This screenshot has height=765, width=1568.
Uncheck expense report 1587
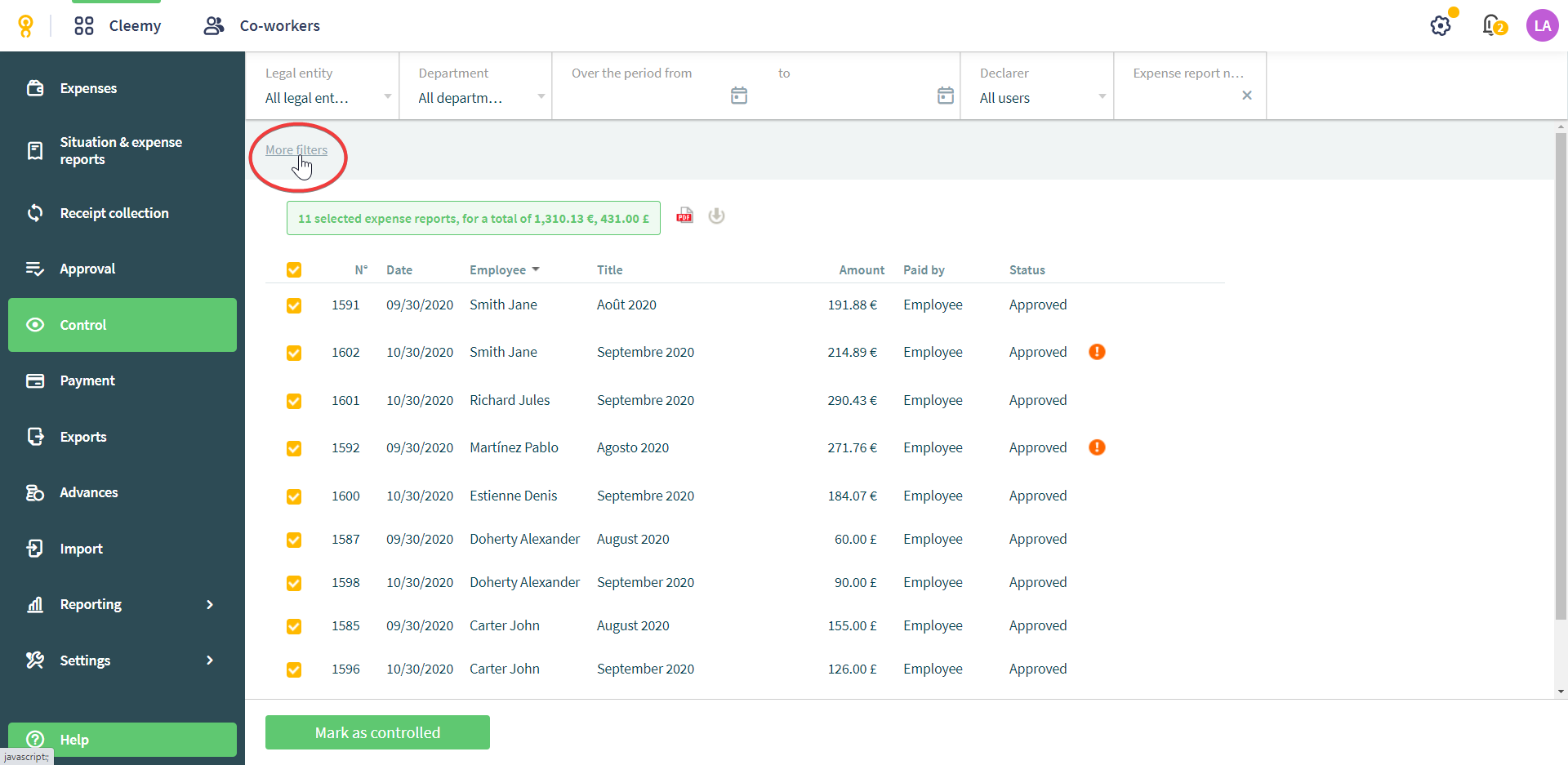pos(294,540)
